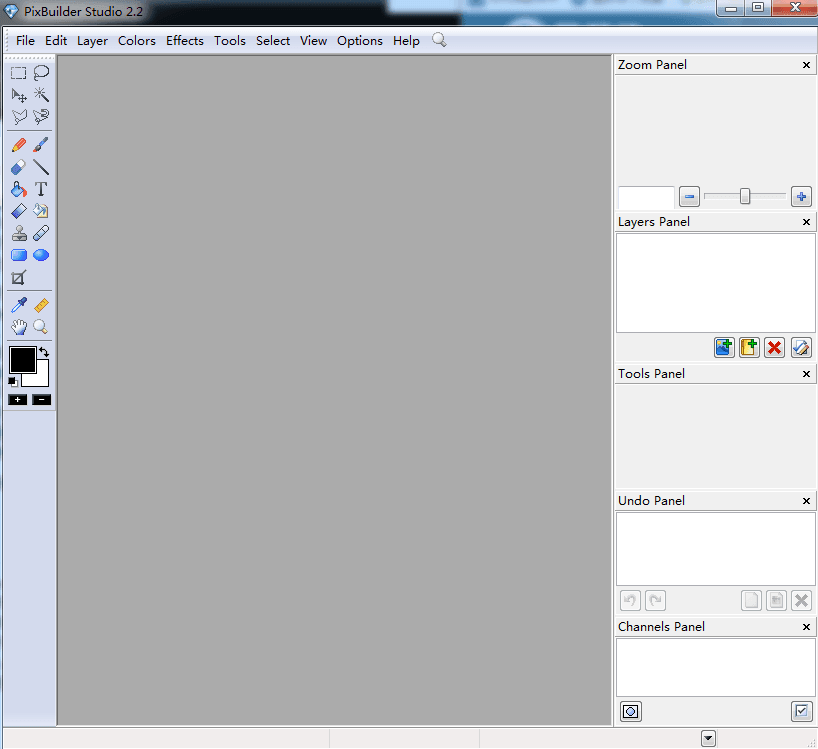Swap foreground and background colors
Image resolution: width=818 pixels, height=749 pixels.
coord(44,352)
